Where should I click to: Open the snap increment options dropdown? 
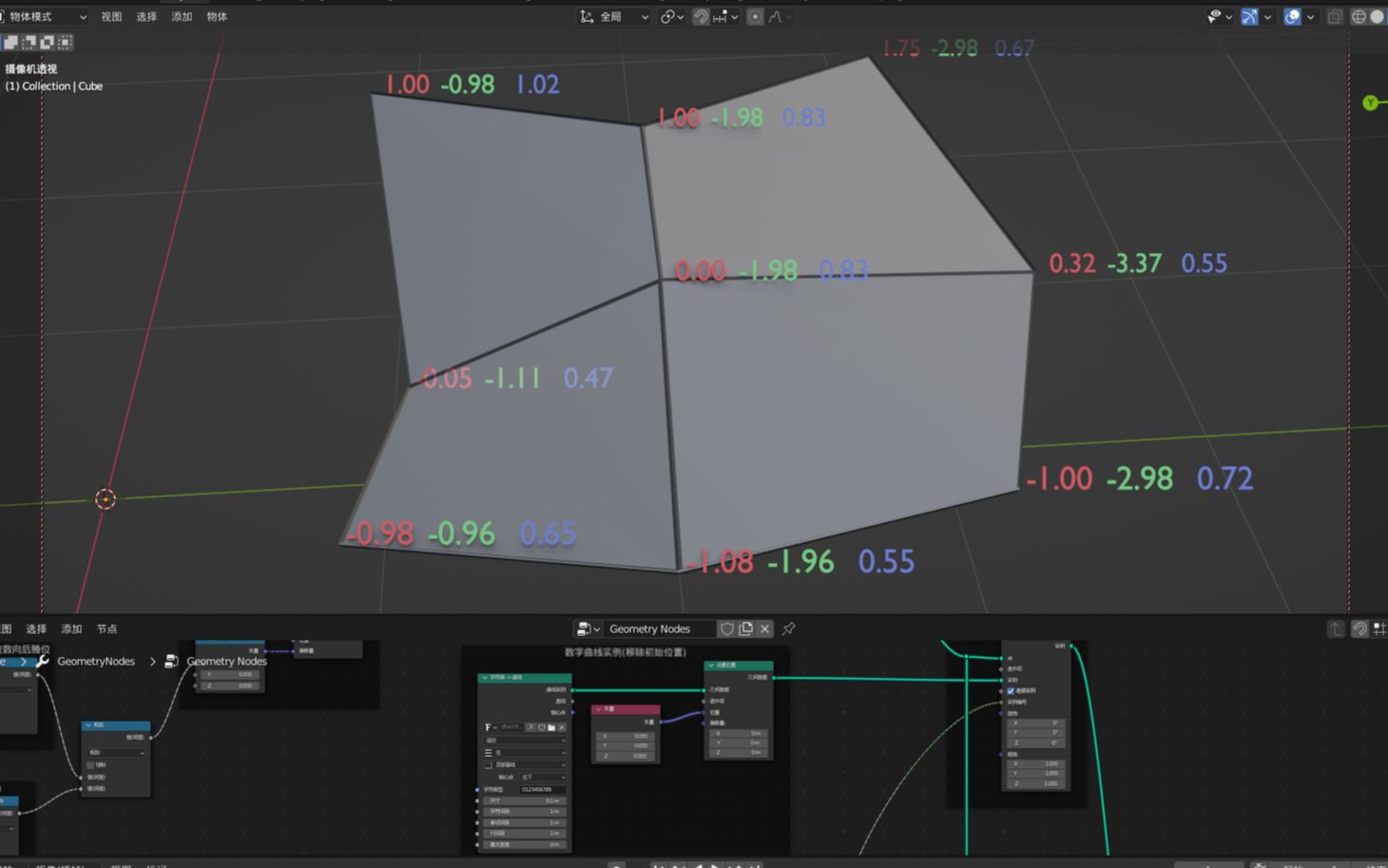(x=725, y=16)
